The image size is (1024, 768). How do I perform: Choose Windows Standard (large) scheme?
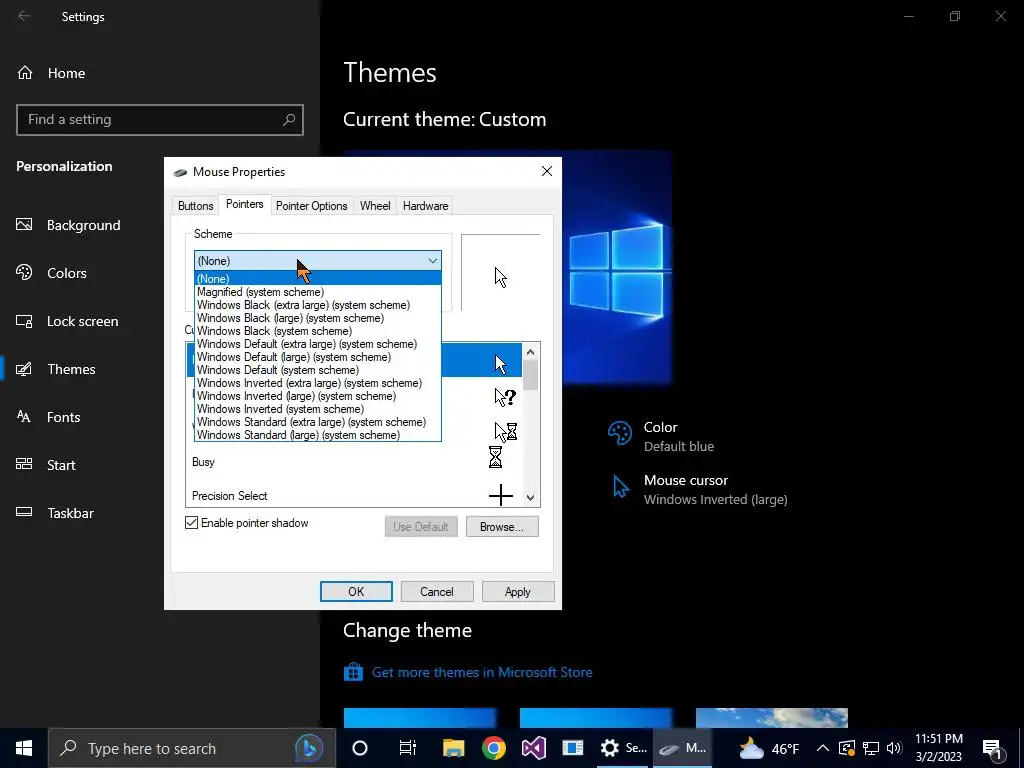pos(318,435)
